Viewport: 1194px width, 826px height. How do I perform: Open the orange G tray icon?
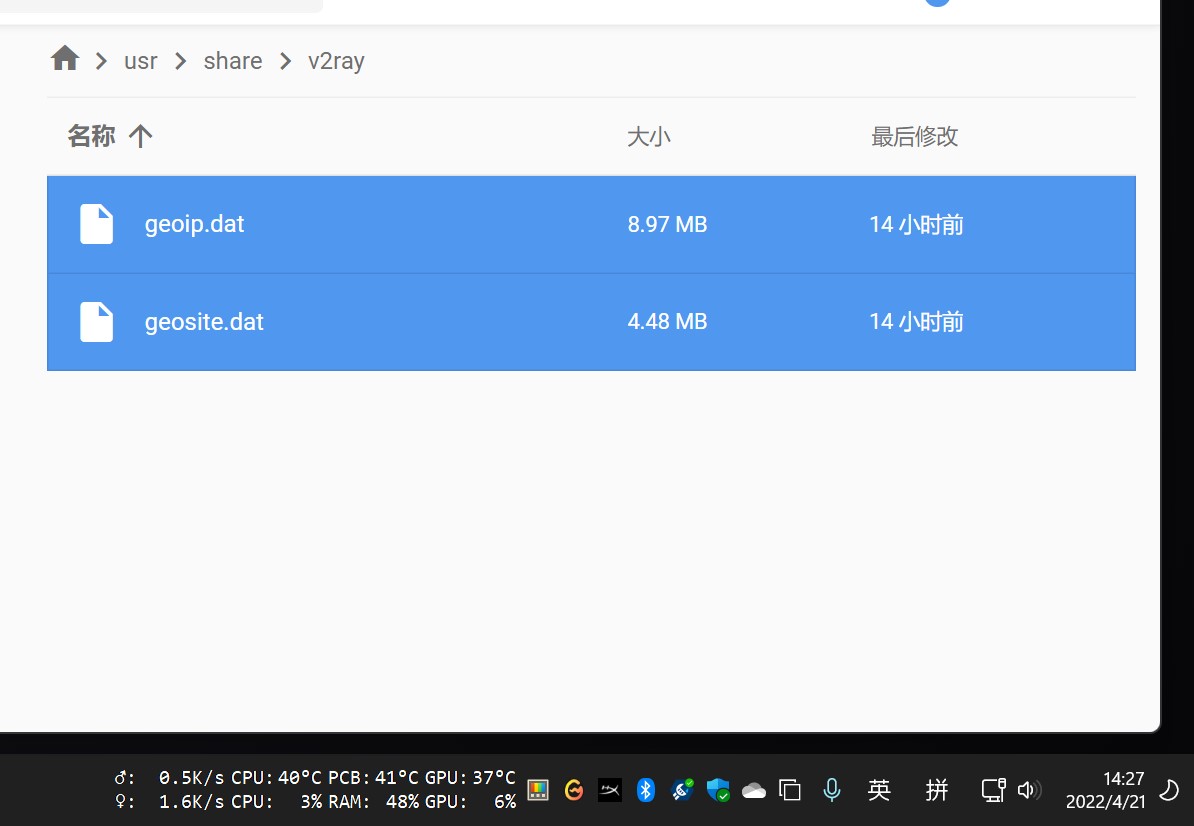pyautogui.click(x=574, y=790)
